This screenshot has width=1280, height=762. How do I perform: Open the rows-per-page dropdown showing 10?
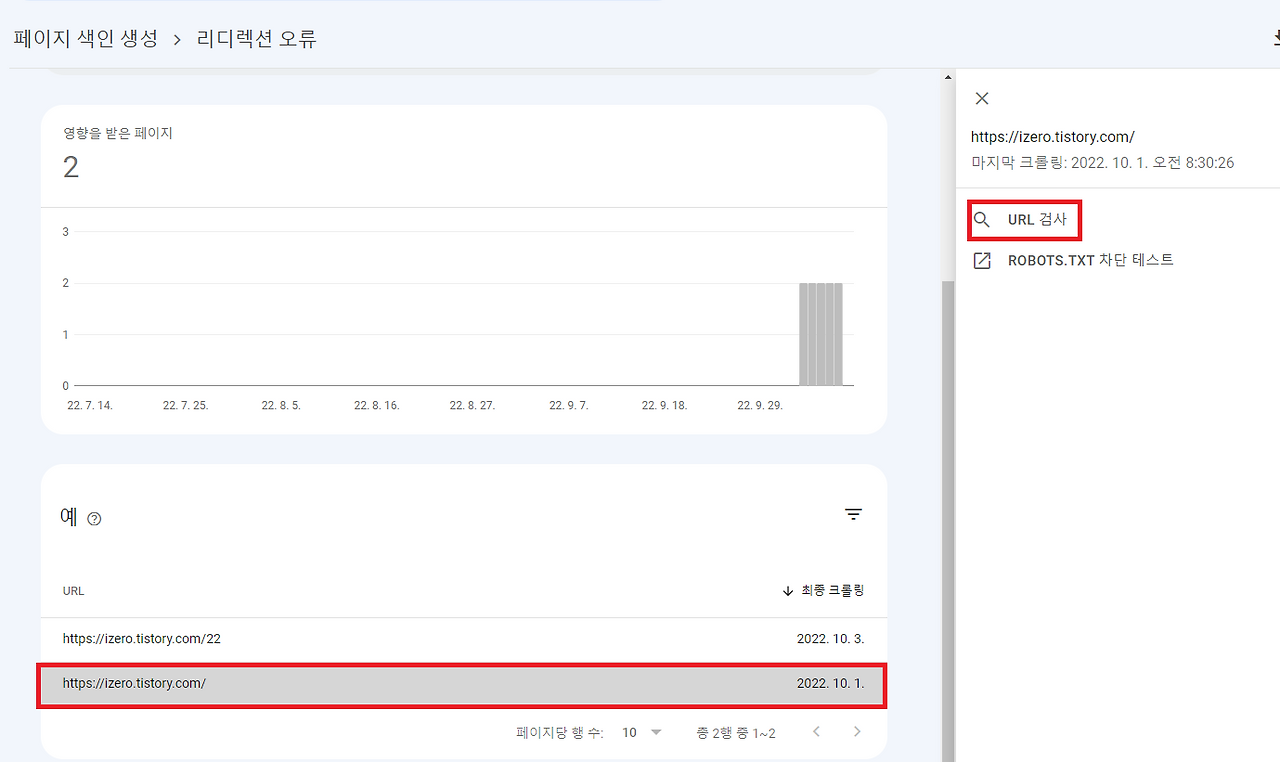tap(642, 732)
